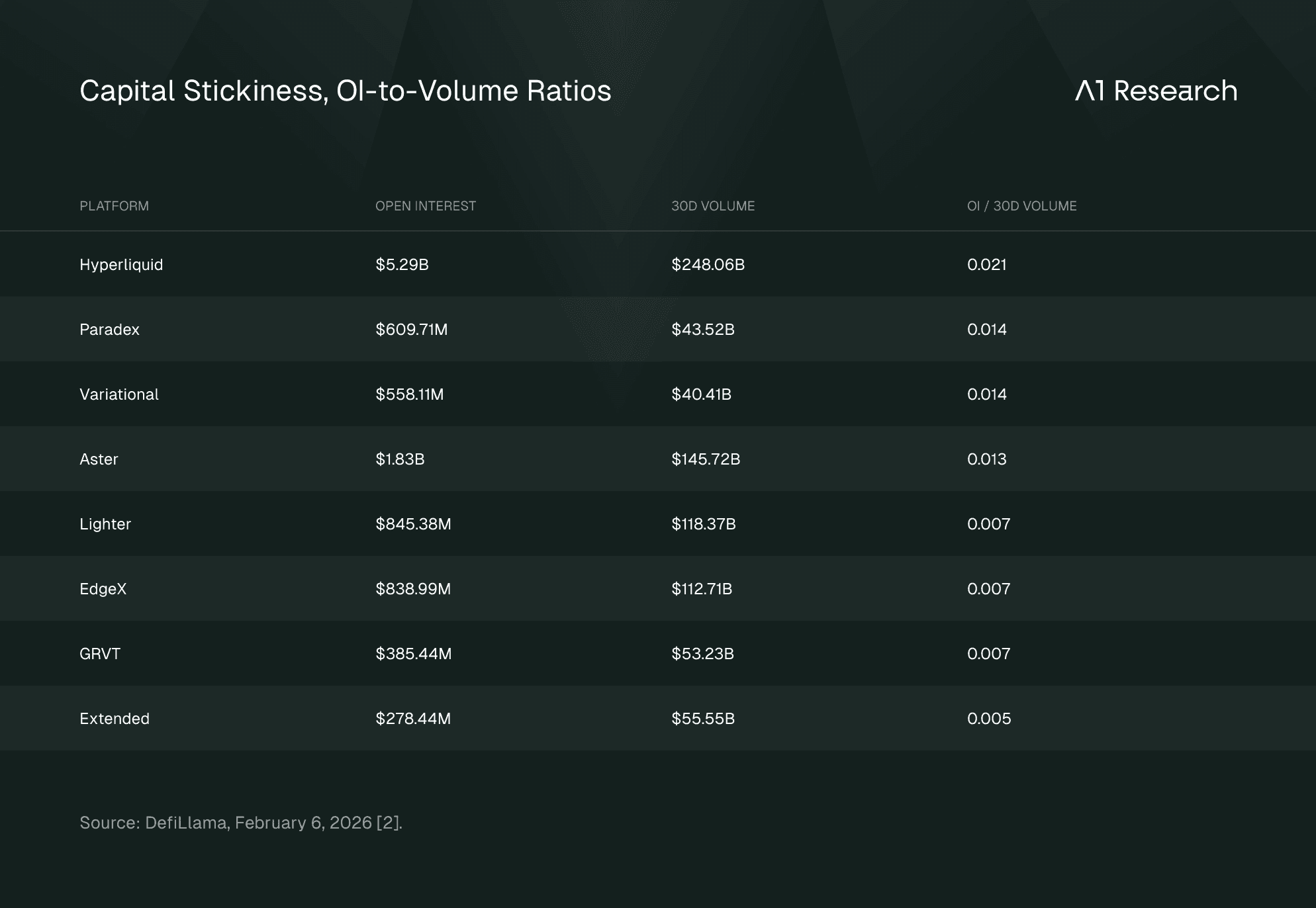Click the OI / 30D VOLUME header

[x=1021, y=206]
